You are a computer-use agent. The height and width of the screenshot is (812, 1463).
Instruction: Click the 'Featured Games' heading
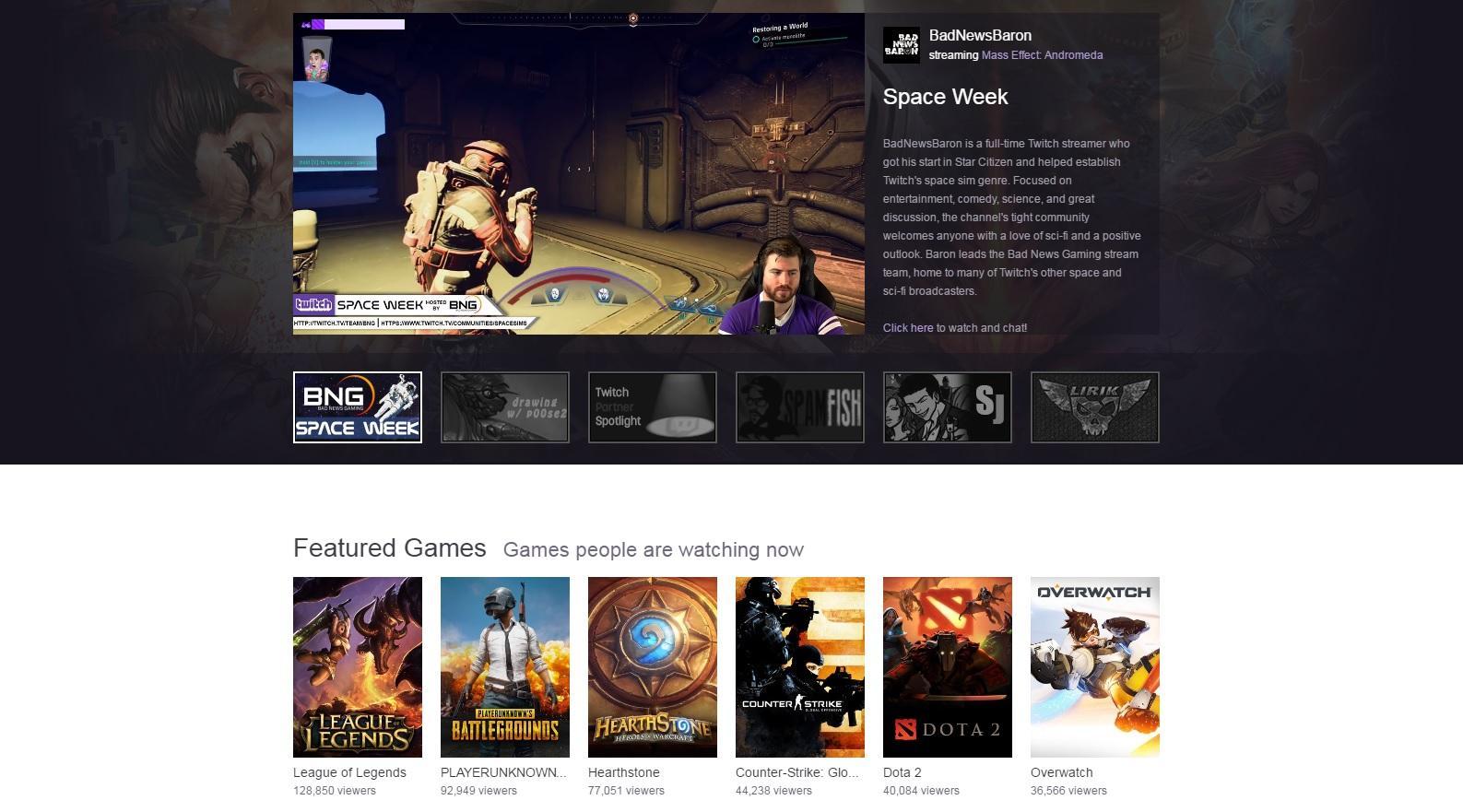389,548
